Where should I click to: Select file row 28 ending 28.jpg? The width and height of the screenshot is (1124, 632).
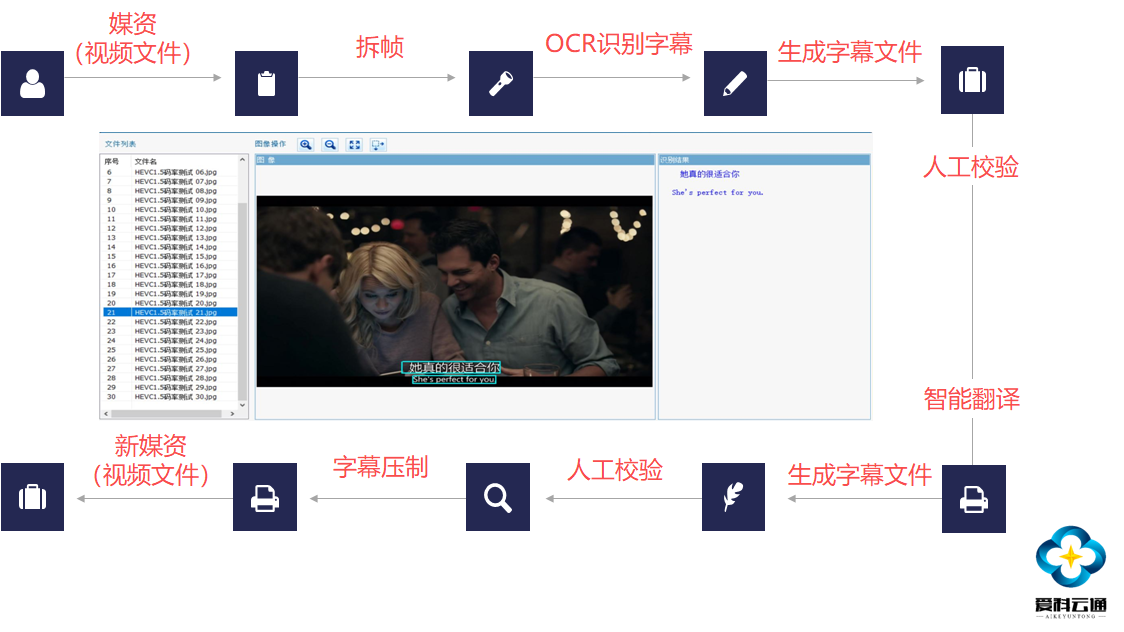171,378
